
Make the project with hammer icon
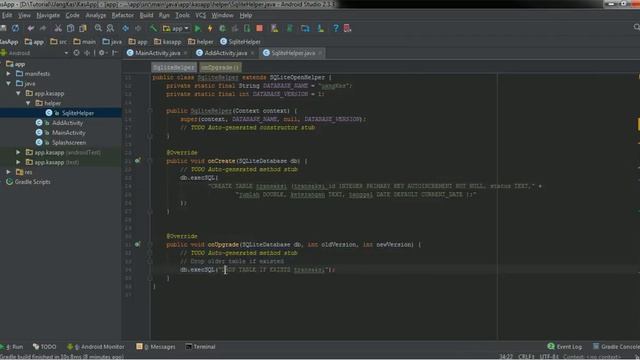point(153,28)
